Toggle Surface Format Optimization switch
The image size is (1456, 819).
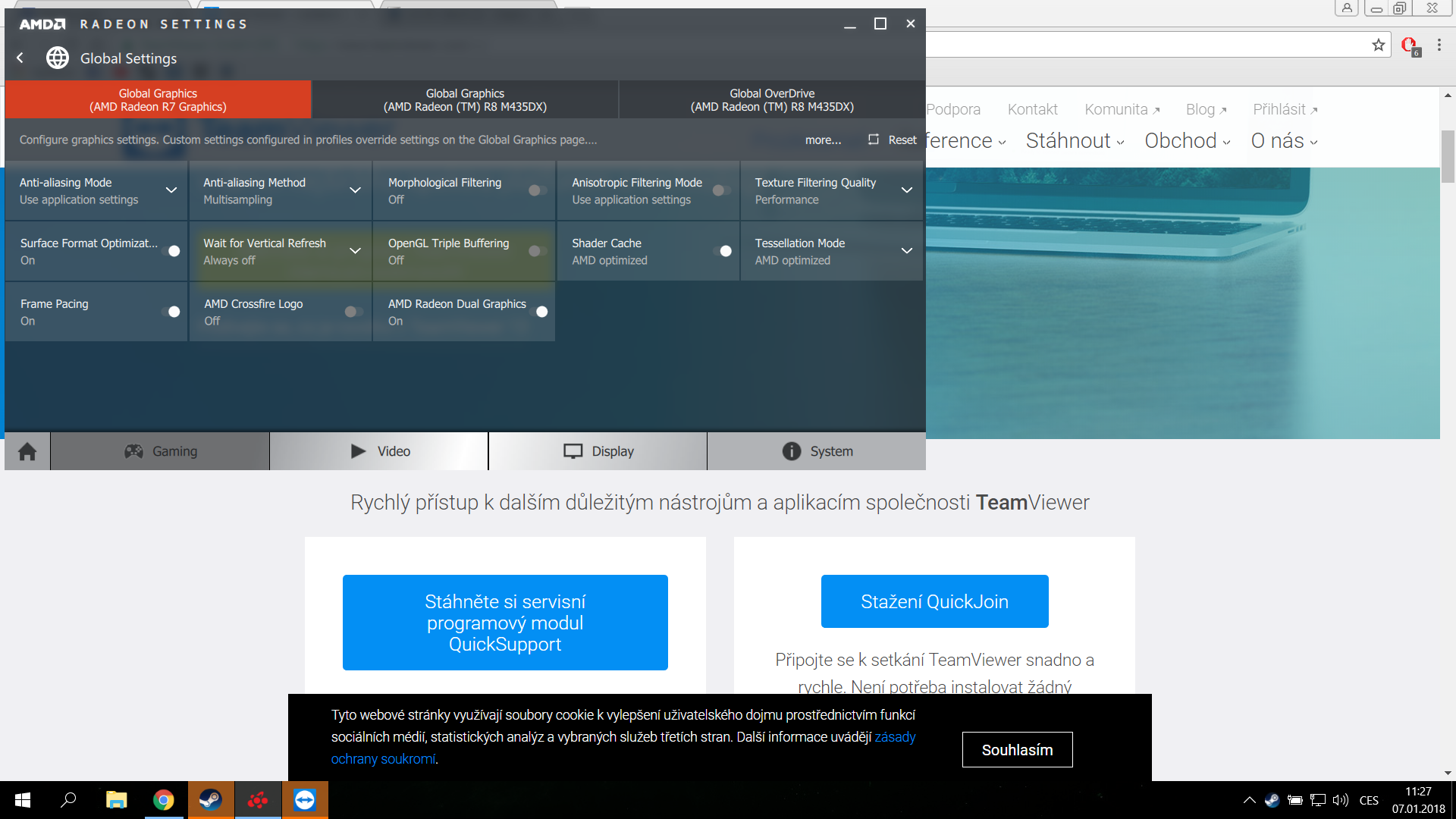click(171, 251)
